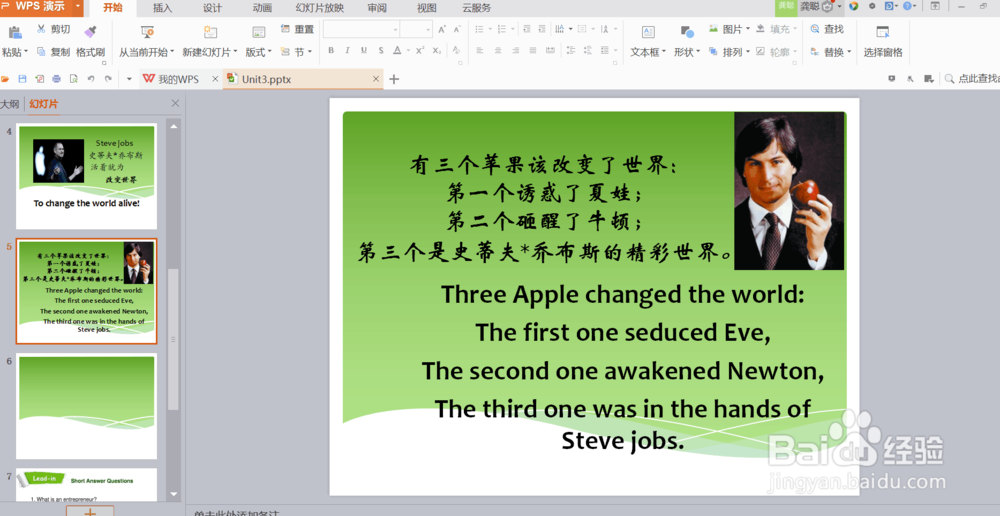Click the 点此查找 command search box
This screenshot has height=516, width=1000.
[x=972, y=78]
